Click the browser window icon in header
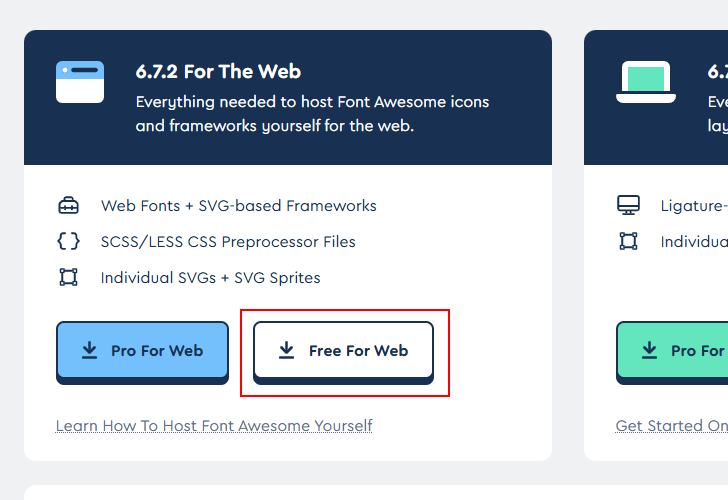The height and width of the screenshot is (500, 728). [x=80, y=82]
